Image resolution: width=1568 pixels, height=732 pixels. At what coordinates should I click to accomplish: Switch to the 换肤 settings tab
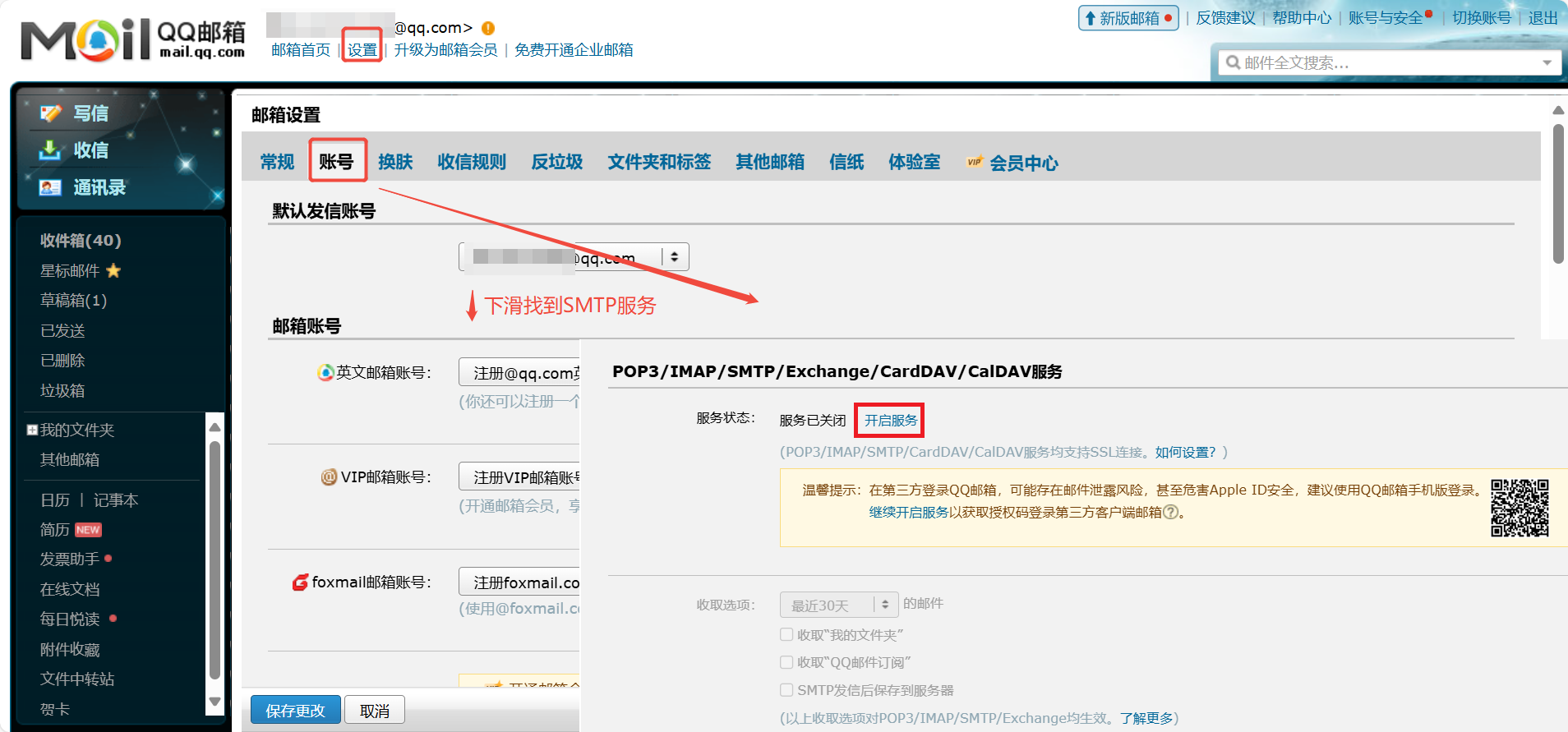395,162
